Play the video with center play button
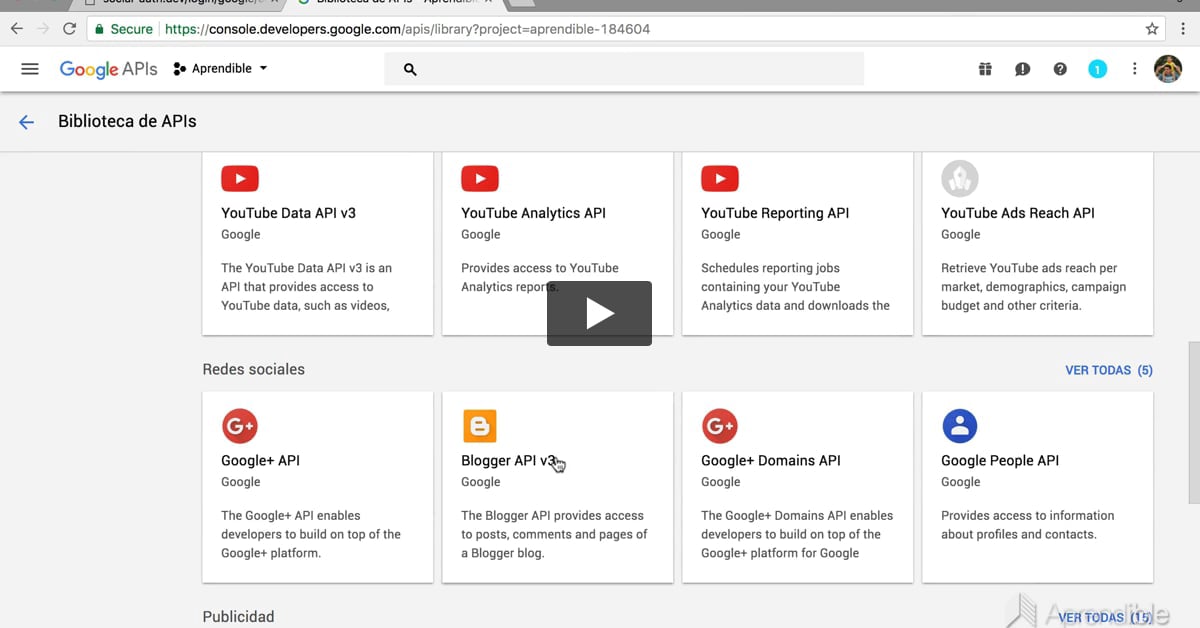 pyautogui.click(x=599, y=314)
